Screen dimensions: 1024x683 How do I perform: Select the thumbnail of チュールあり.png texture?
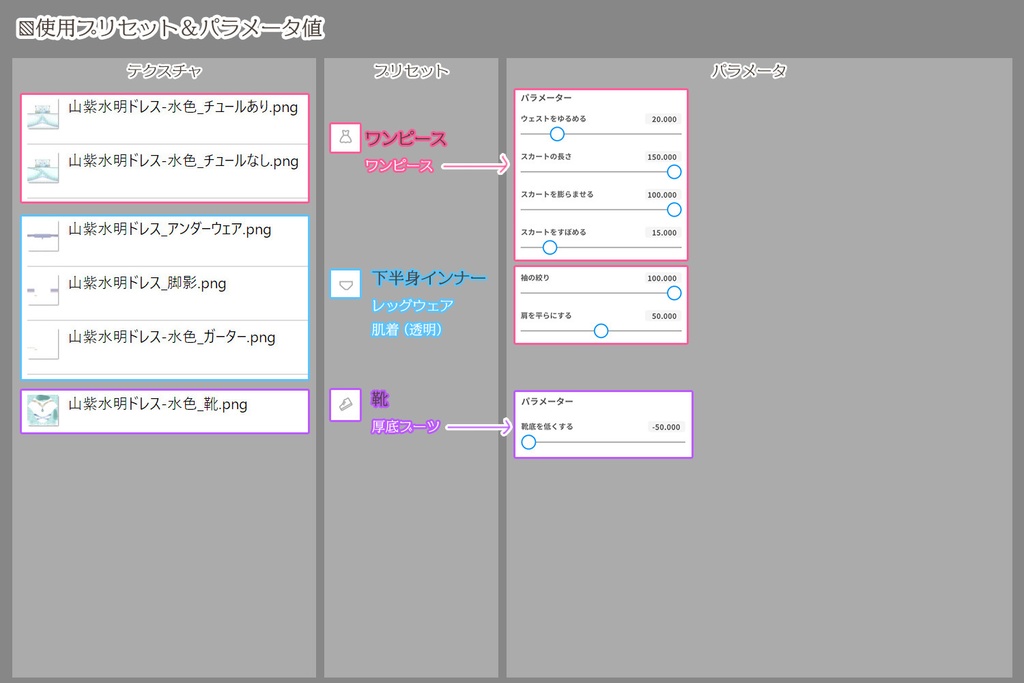click(x=43, y=114)
